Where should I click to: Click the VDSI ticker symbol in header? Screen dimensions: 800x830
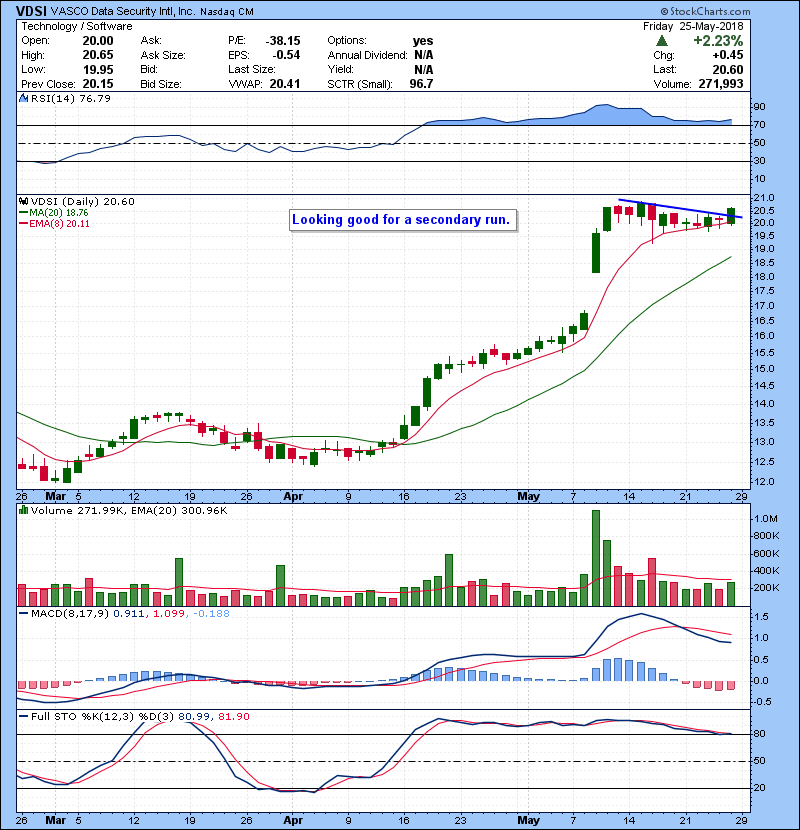[31, 11]
